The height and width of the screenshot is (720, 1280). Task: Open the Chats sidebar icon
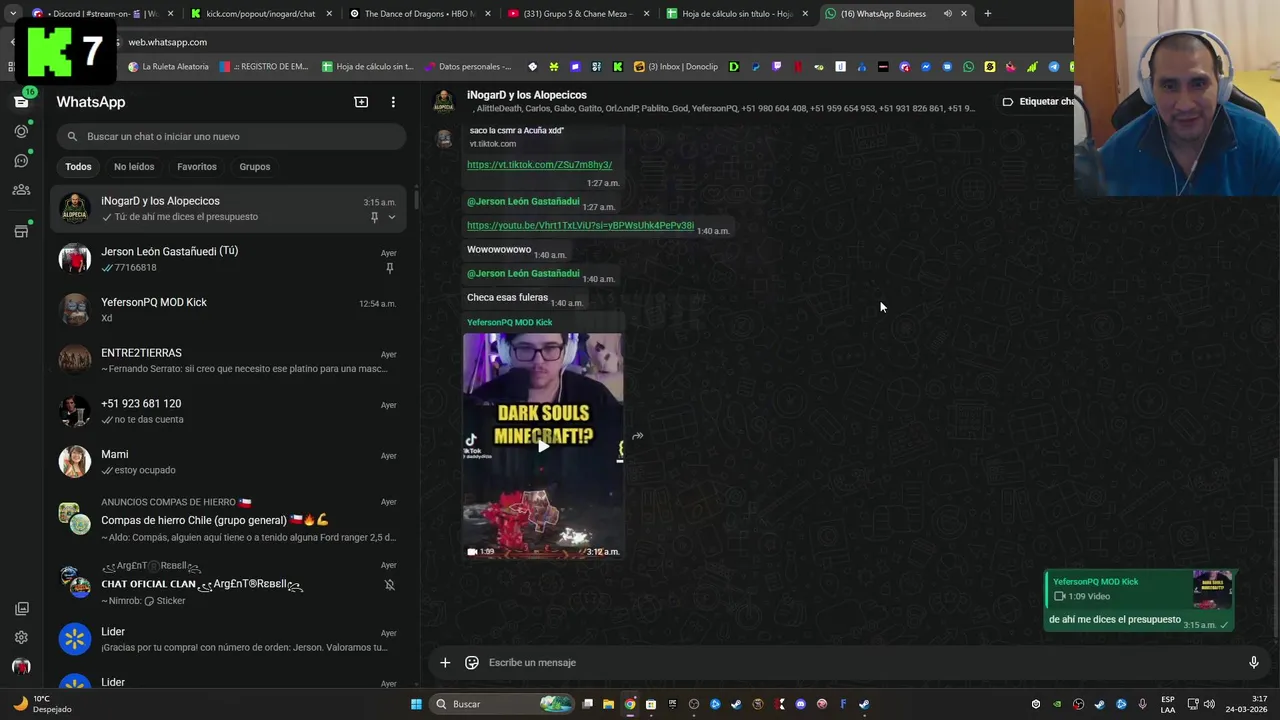[x=21, y=102]
